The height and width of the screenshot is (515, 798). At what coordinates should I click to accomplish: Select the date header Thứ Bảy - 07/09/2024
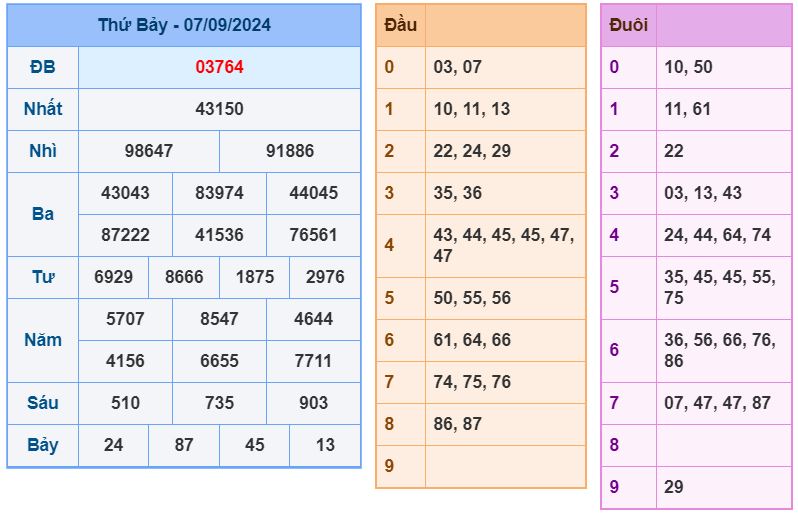click(184, 25)
